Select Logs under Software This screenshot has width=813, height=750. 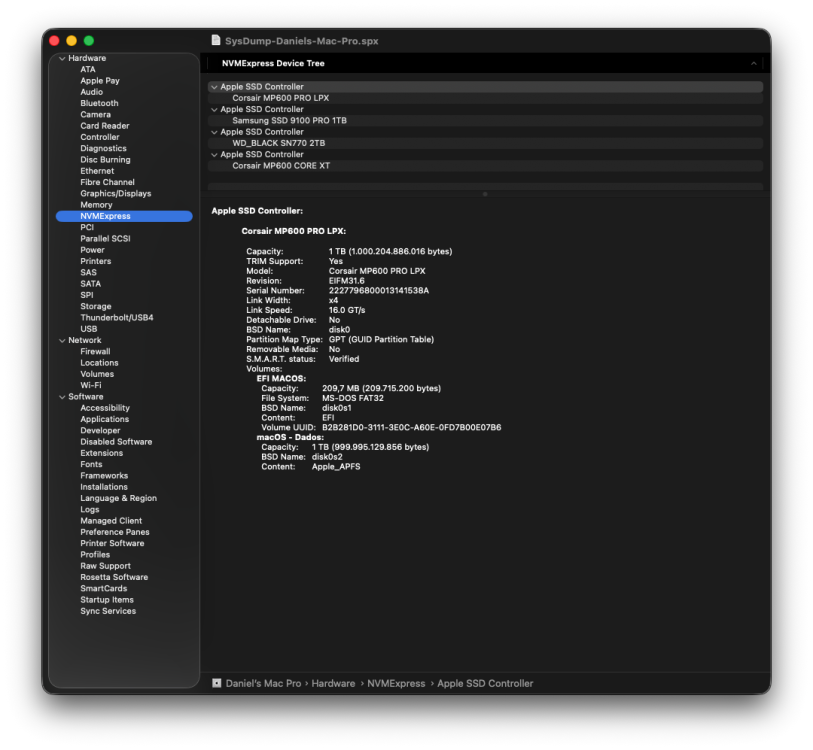coord(90,509)
